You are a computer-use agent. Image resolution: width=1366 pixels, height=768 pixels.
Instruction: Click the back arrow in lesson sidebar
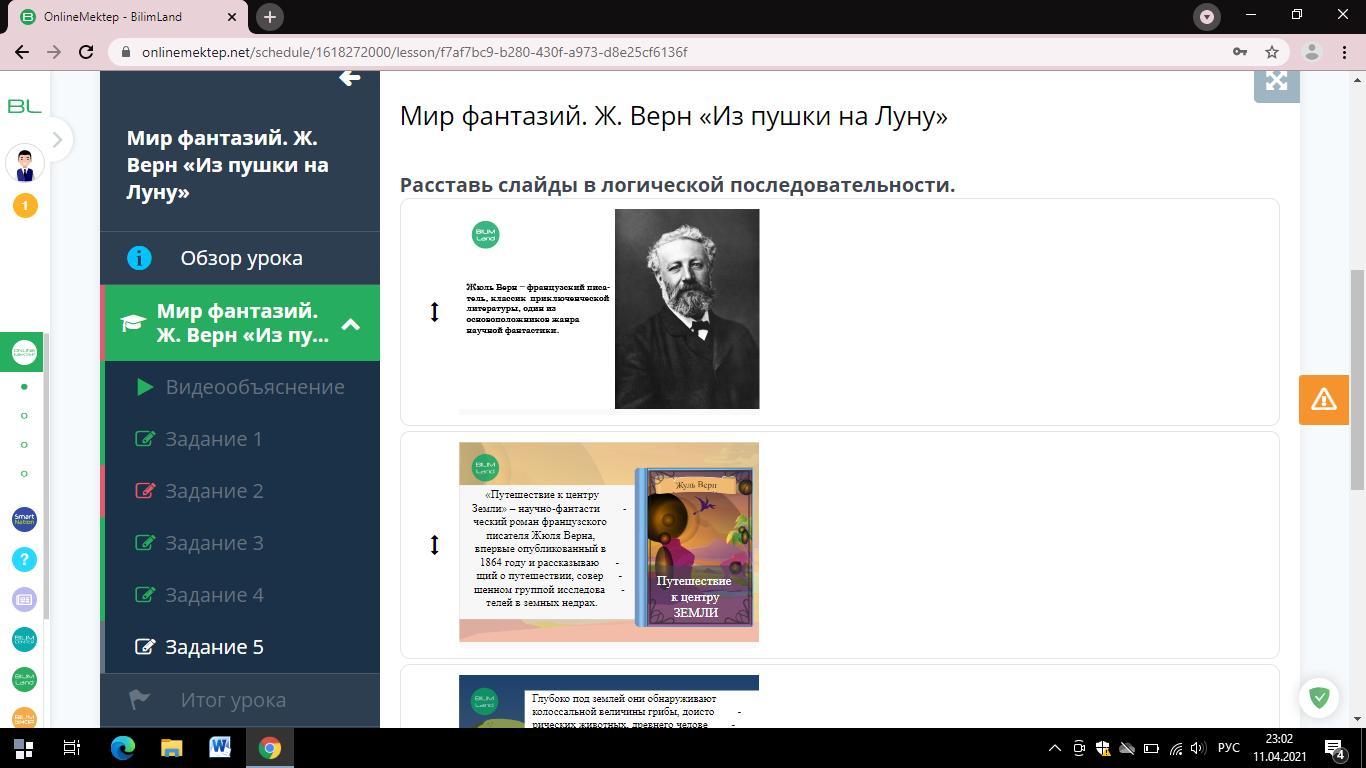(349, 78)
